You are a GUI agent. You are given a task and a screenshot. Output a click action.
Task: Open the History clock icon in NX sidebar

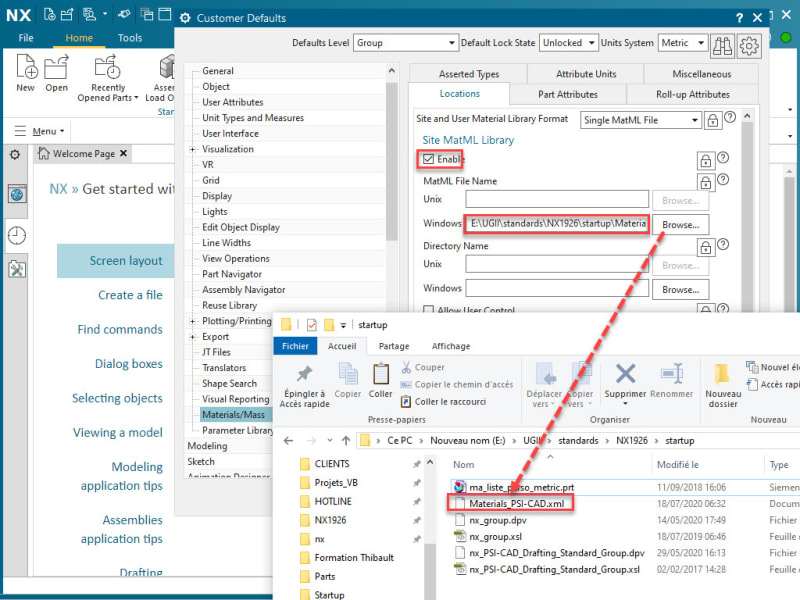17,236
